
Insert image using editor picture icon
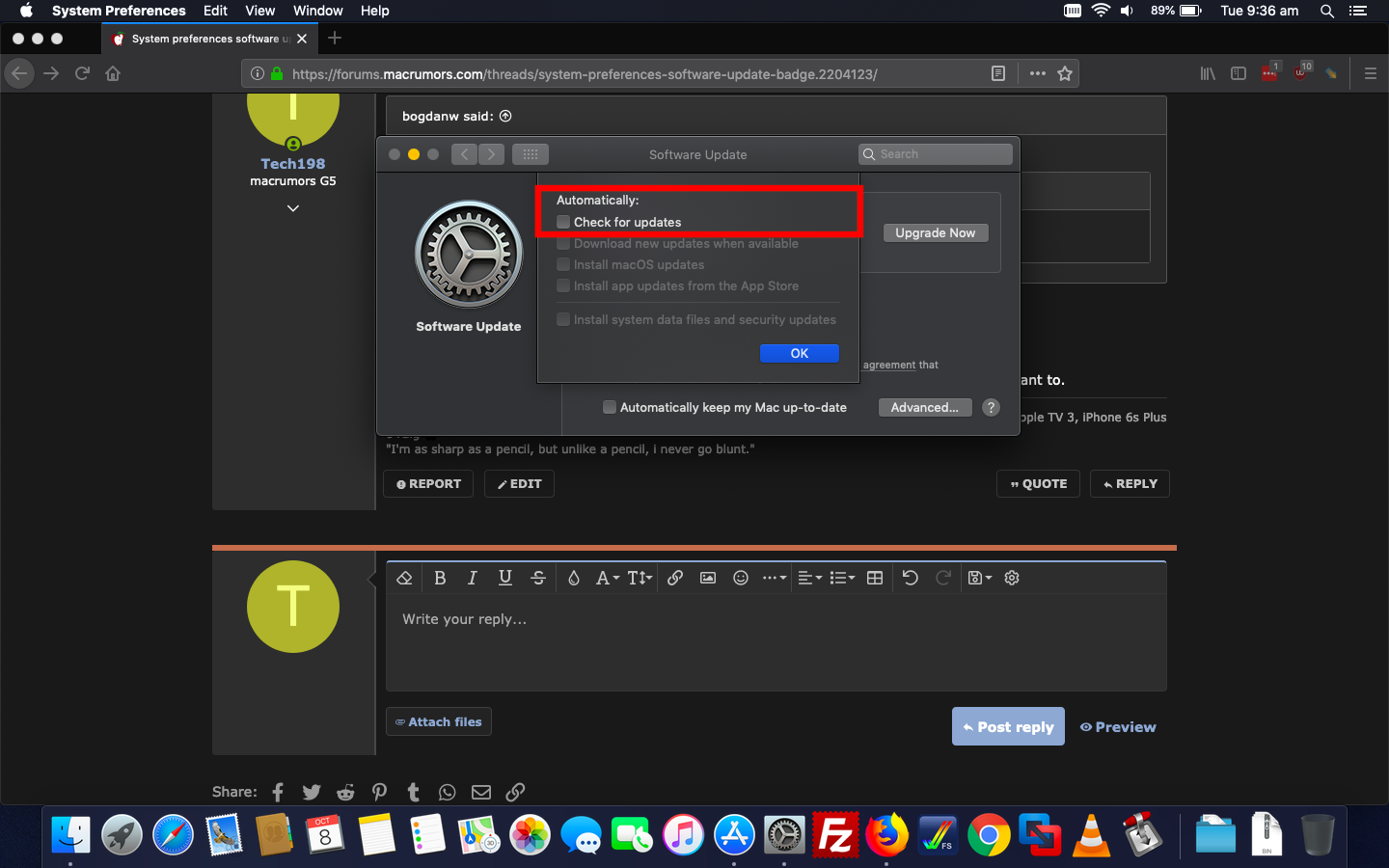pyautogui.click(x=708, y=578)
